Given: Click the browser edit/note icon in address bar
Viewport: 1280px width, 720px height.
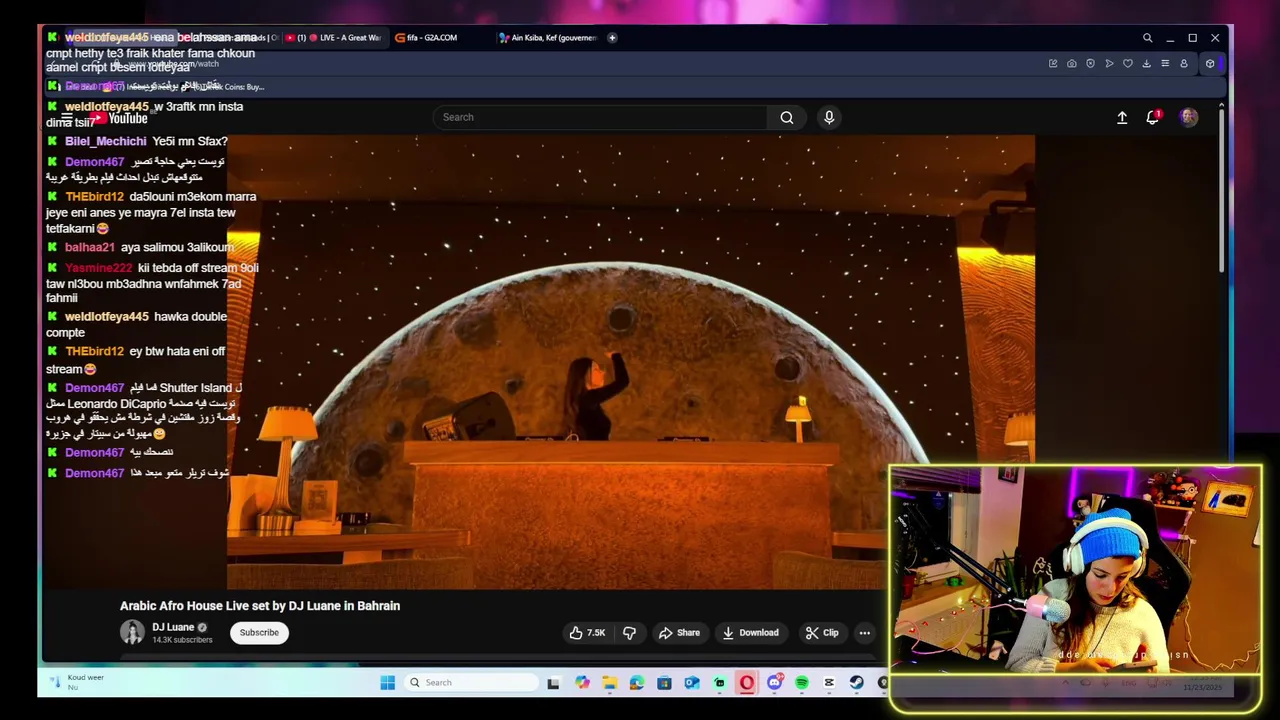Looking at the screenshot, I should (1053, 64).
